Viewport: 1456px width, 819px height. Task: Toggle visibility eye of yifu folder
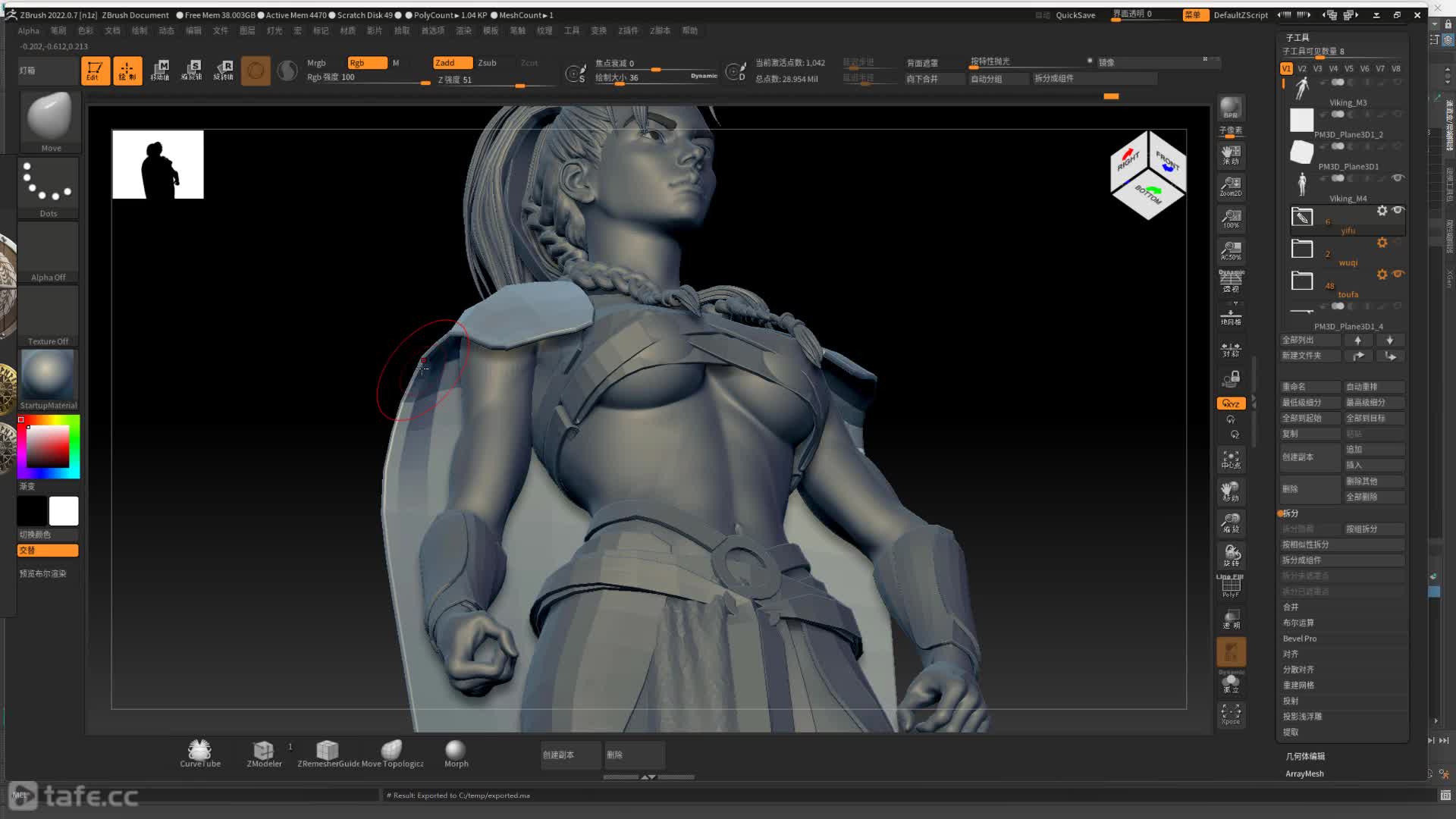(1398, 210)
